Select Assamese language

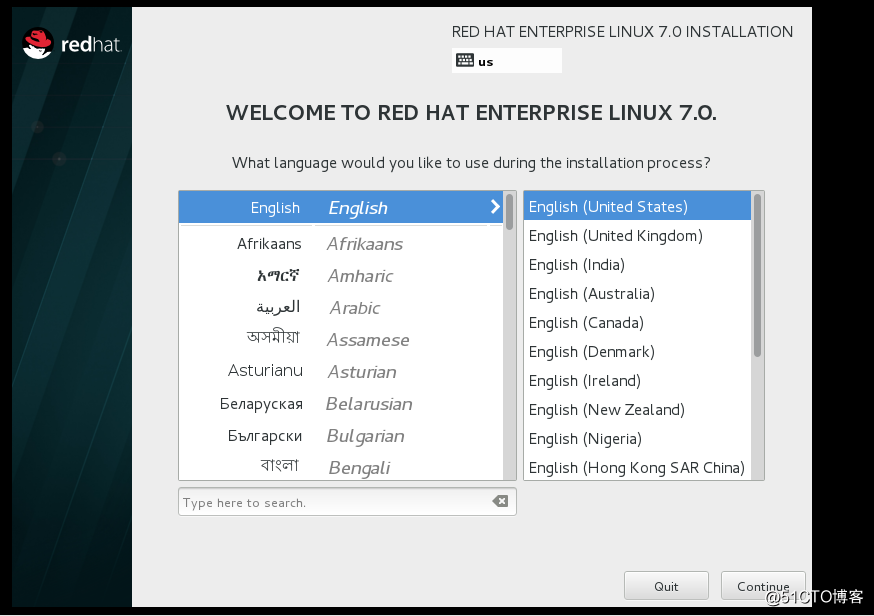(341, 339)
